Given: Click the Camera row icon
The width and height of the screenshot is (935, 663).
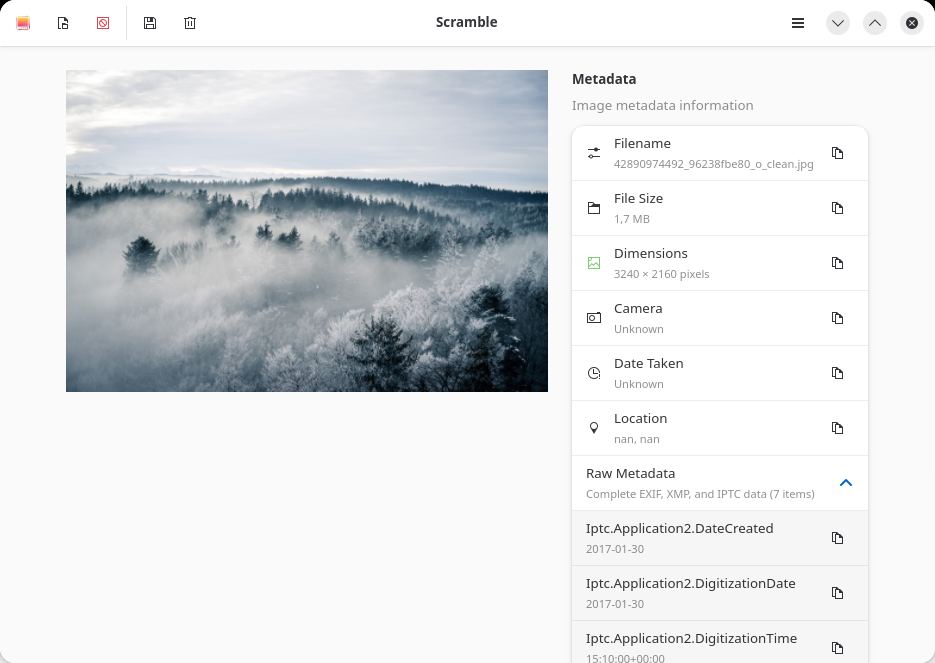Looking at the screenshot, I should [x=594, y=318].
